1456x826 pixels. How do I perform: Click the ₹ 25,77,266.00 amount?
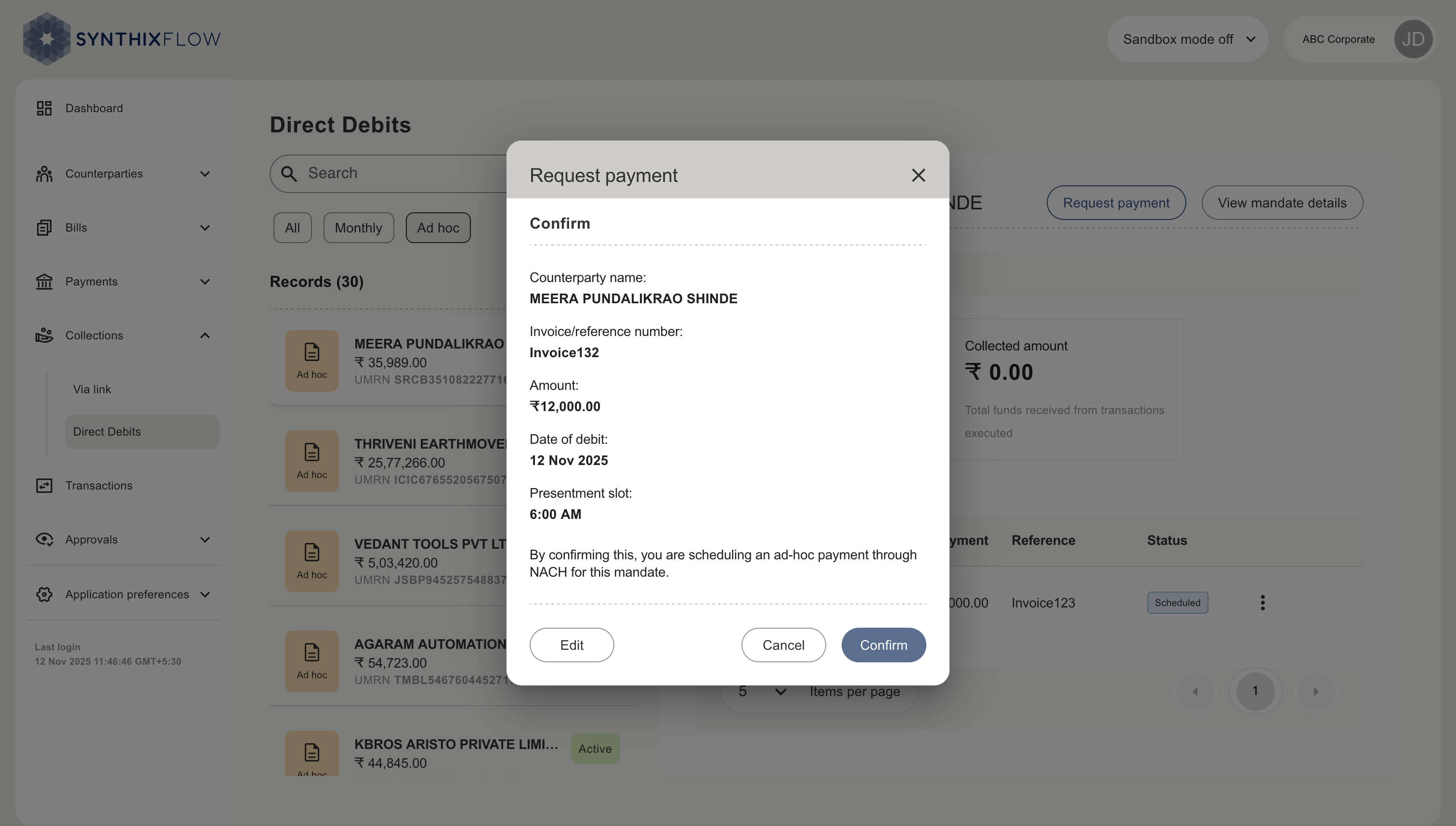point(400,463)
